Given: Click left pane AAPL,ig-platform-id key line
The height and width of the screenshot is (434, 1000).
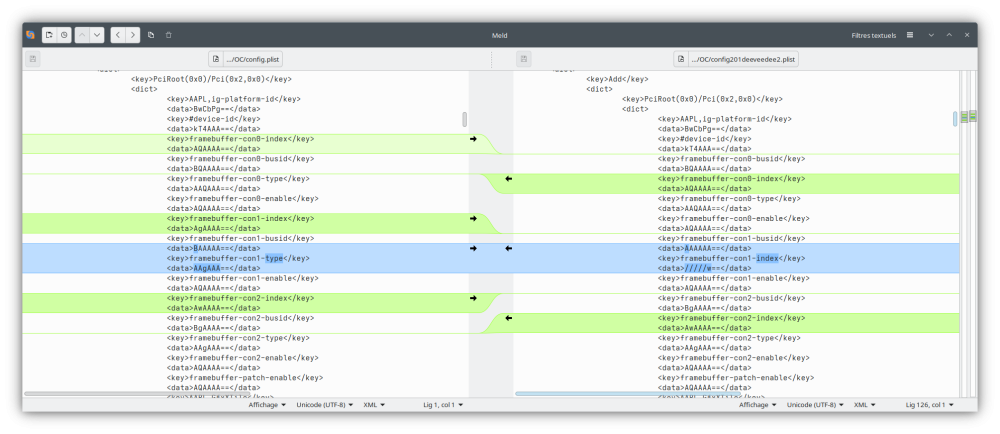Looking at the screenshot, I should coord(233,99).
